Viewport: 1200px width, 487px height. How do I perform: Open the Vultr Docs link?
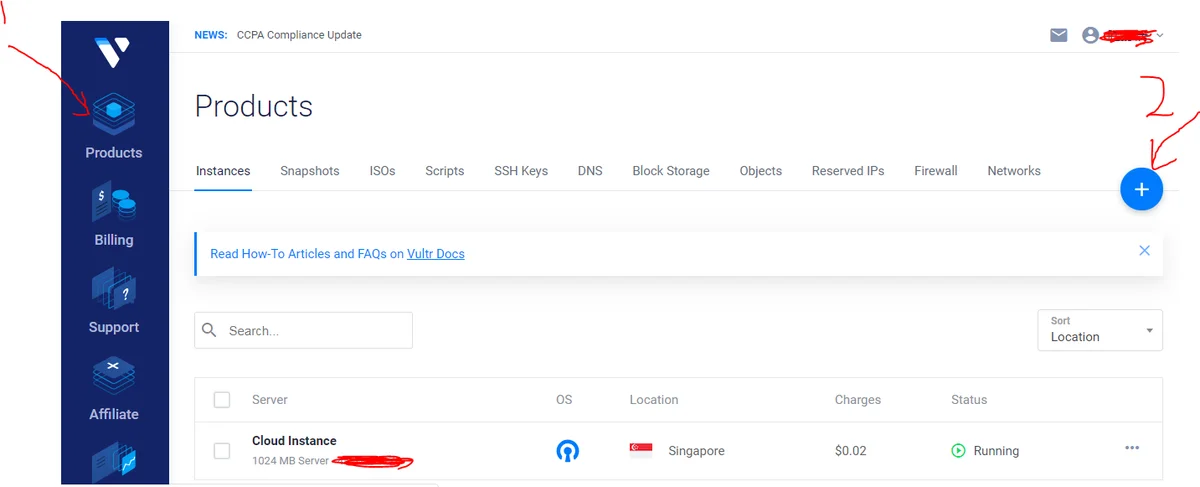pos(436,254)
